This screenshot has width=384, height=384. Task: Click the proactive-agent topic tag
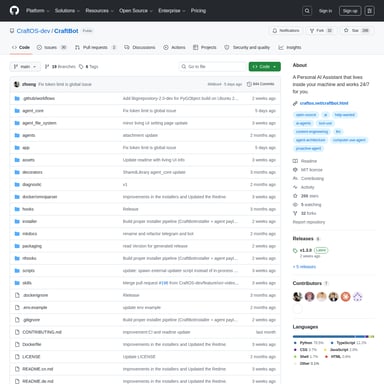[308, 148]
